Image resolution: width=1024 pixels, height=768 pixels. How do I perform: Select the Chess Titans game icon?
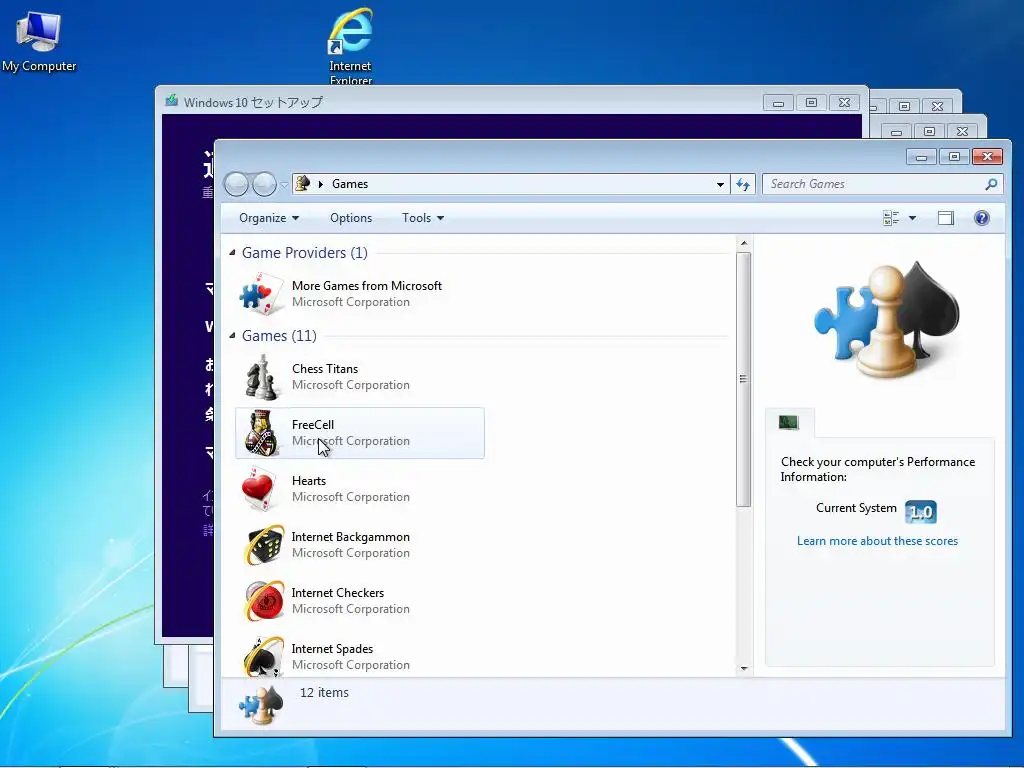261,377
